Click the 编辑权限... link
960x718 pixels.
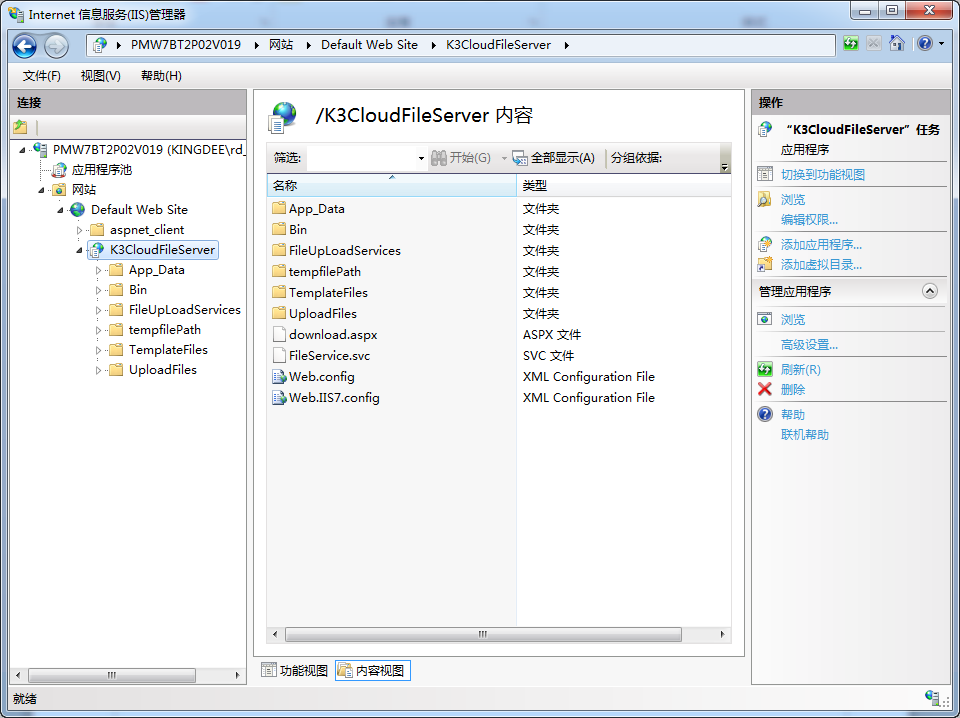[x=809, y=220]
